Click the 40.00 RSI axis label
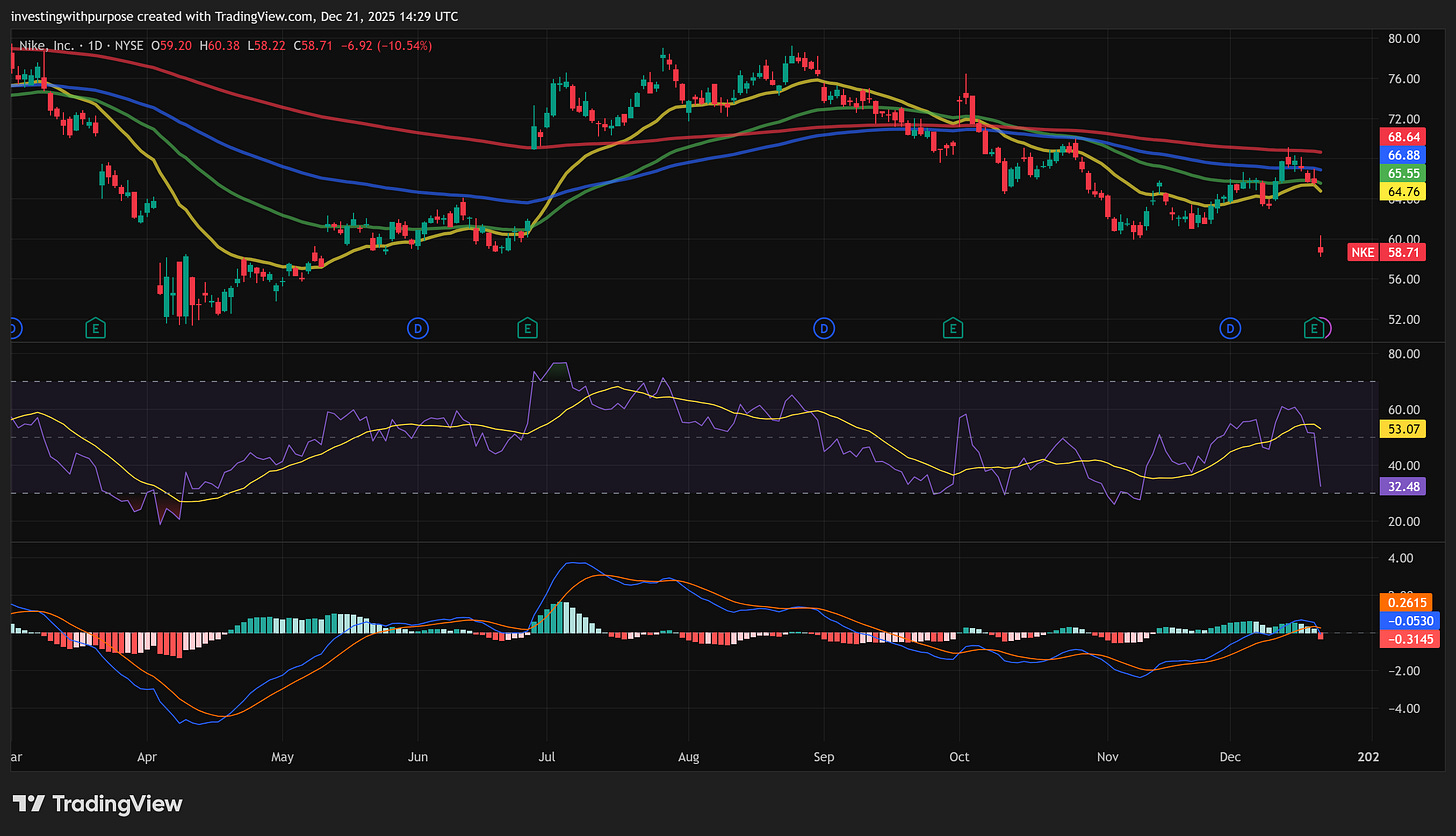 [1402, 466]
